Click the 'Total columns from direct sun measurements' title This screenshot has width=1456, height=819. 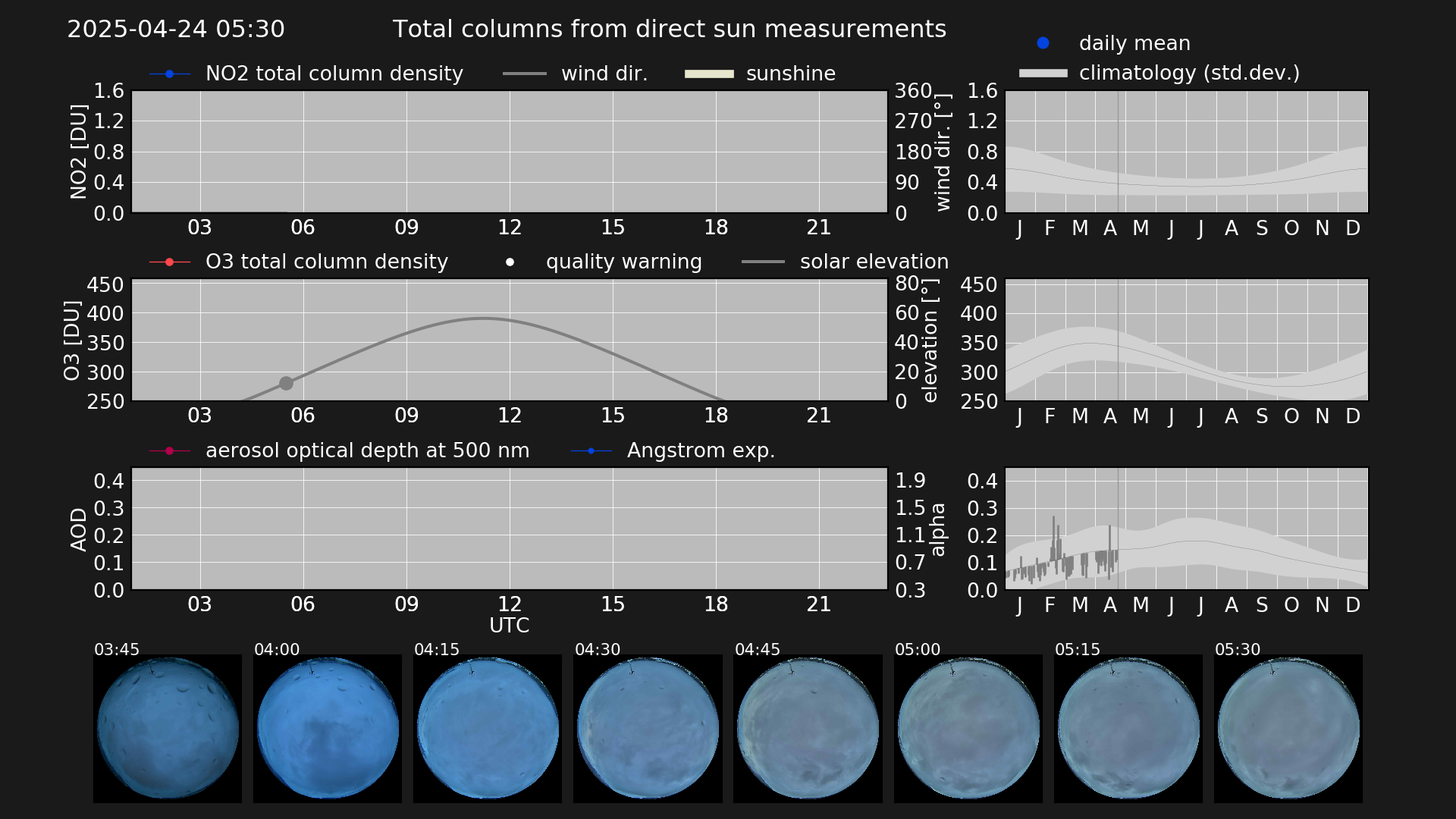tap(669, 29)
